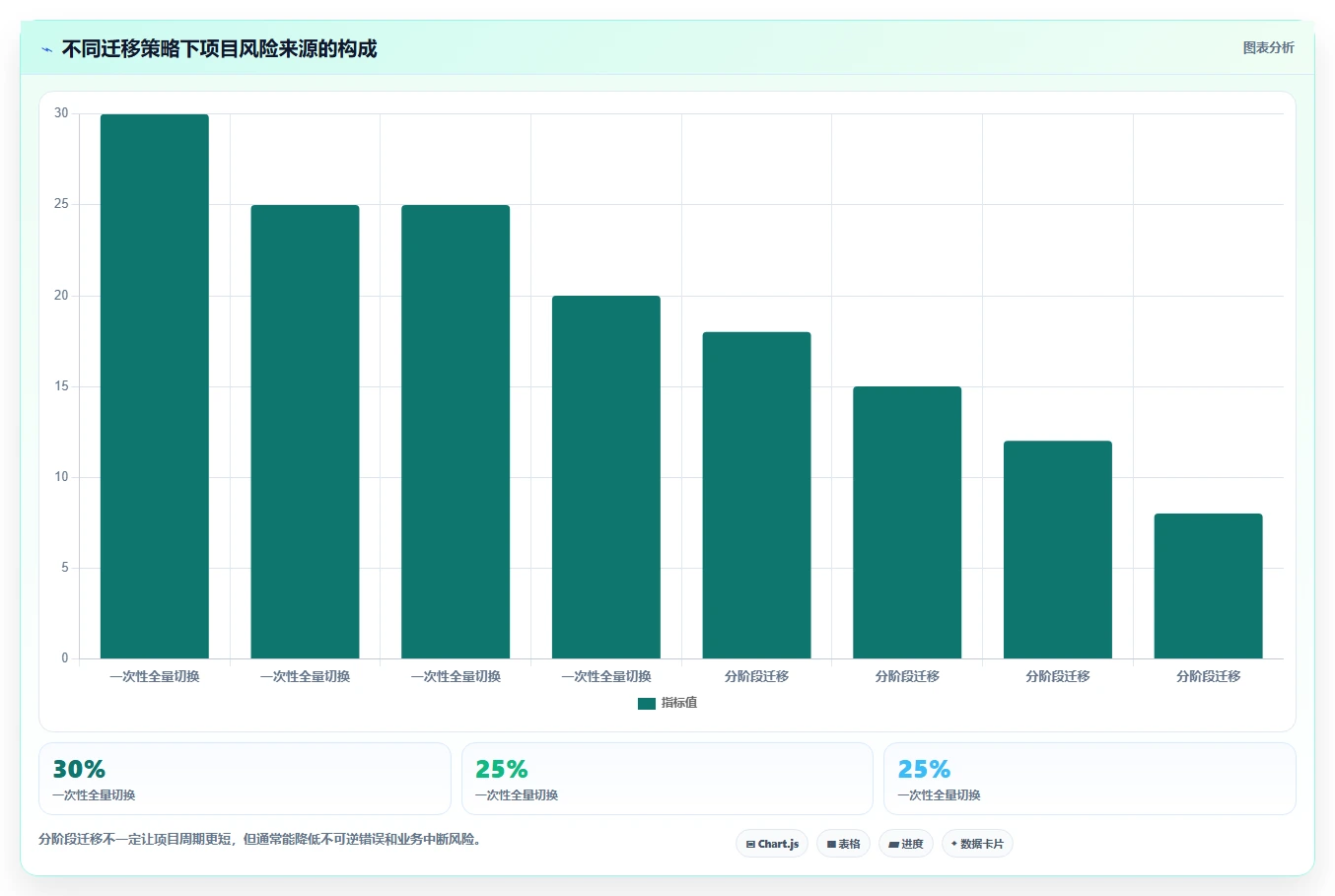Click the tallest bar reaching 30

click(155, 386)
